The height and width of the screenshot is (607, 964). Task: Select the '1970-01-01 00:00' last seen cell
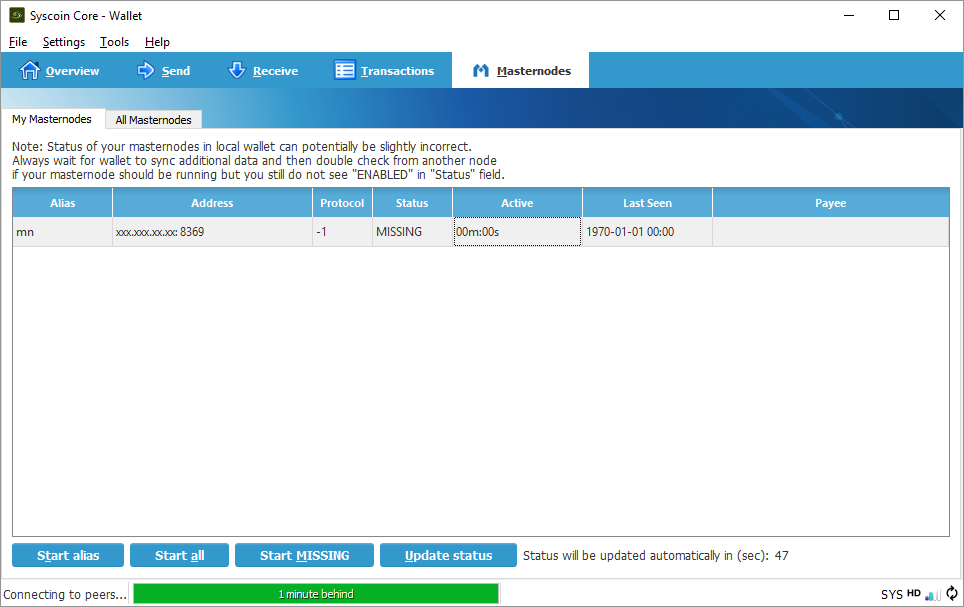(647, 232)
